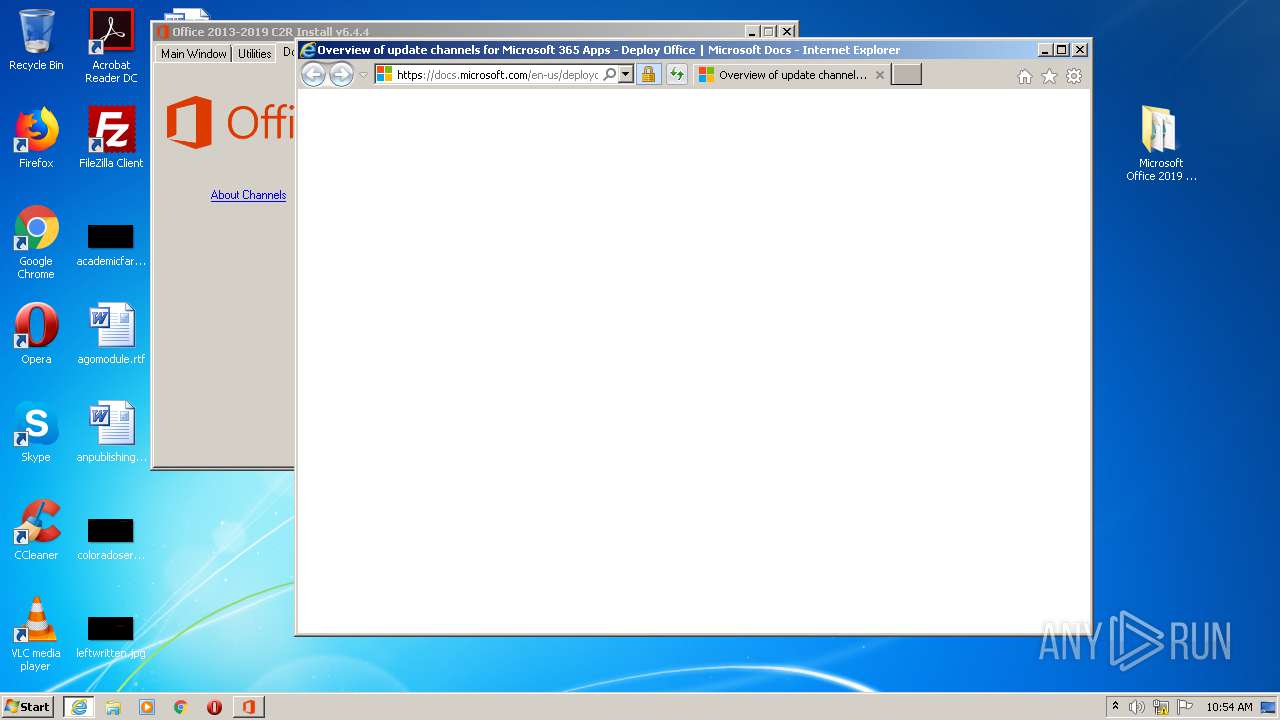Open Opera from taskbar
The image size is (1280, 720).
214,707
